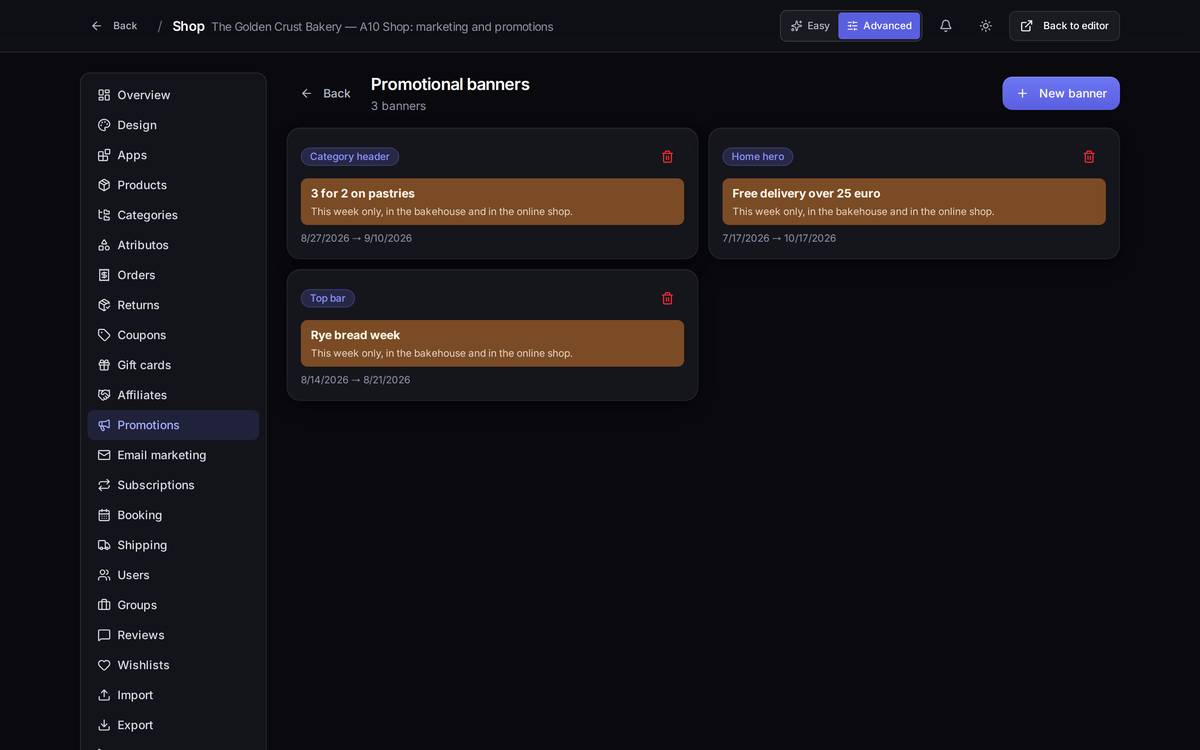Click the Email marketing envelope icon
Screen dimensions: 1200x750
click(x=104, y=455)
